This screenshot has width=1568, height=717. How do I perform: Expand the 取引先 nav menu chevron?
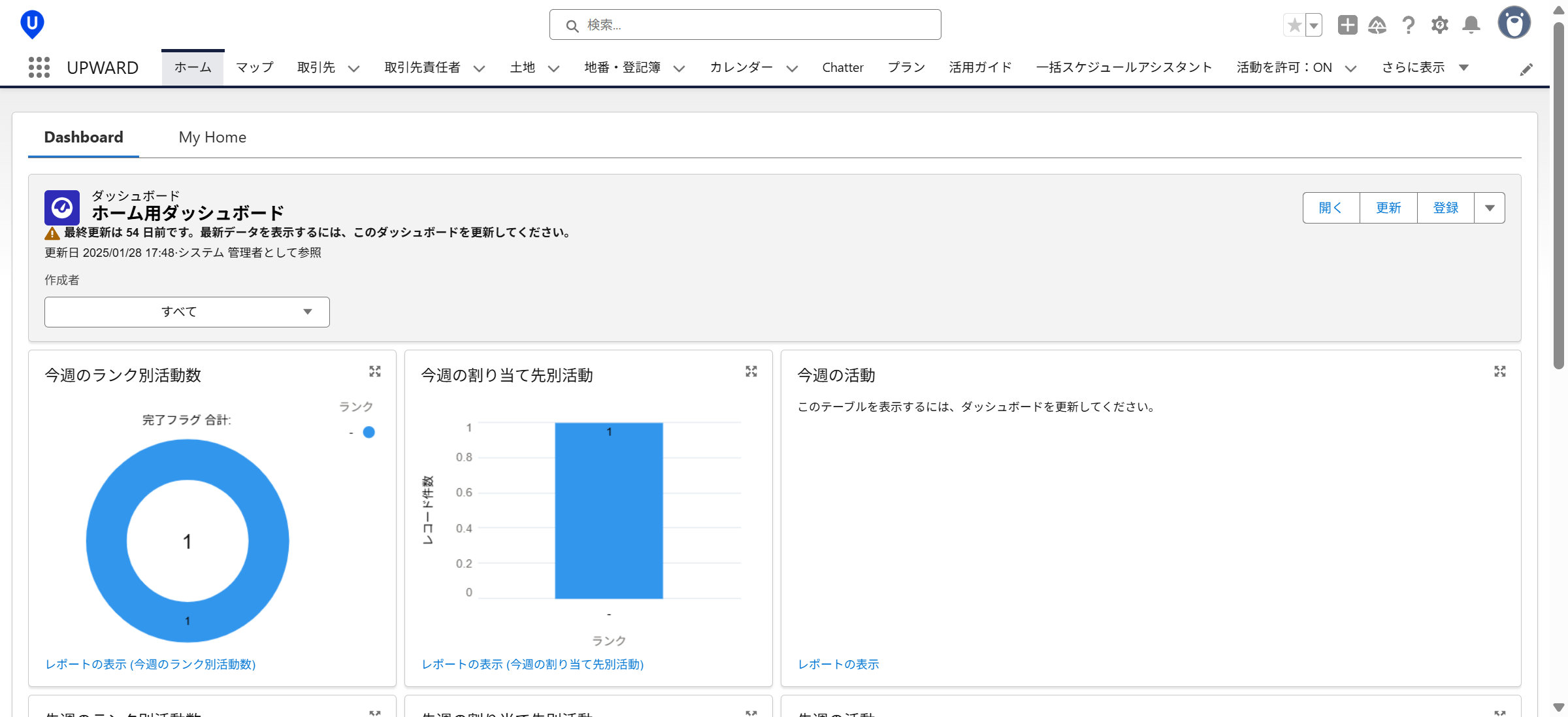tap(354, 69)
